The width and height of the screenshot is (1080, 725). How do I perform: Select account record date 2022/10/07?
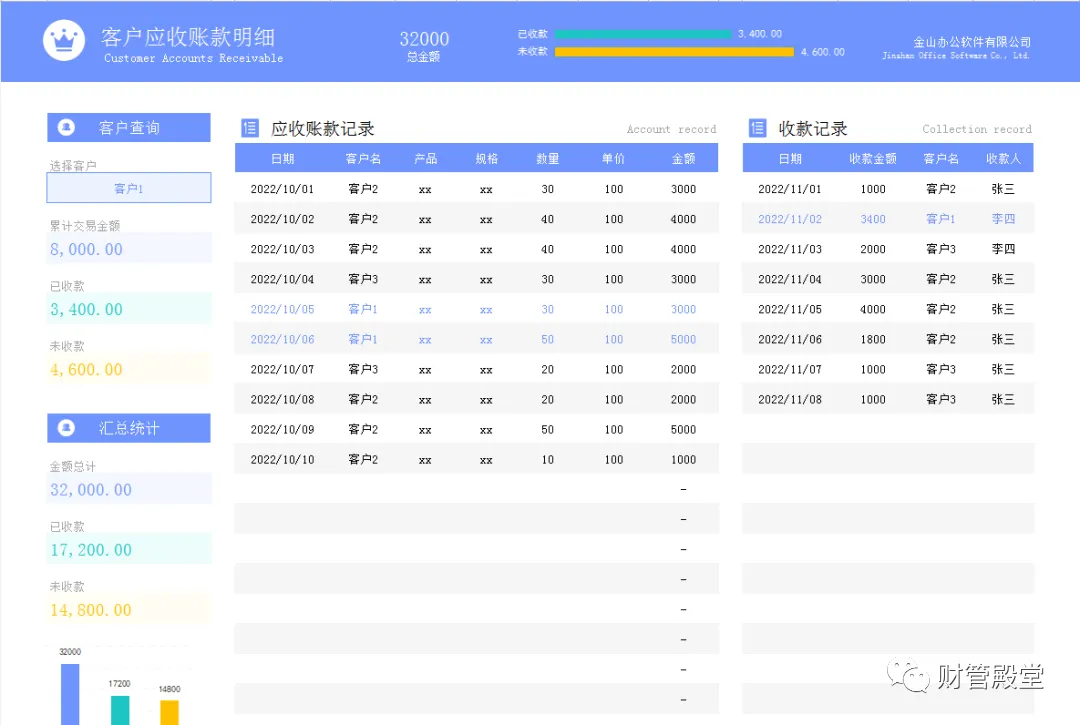tap(282, 369)
